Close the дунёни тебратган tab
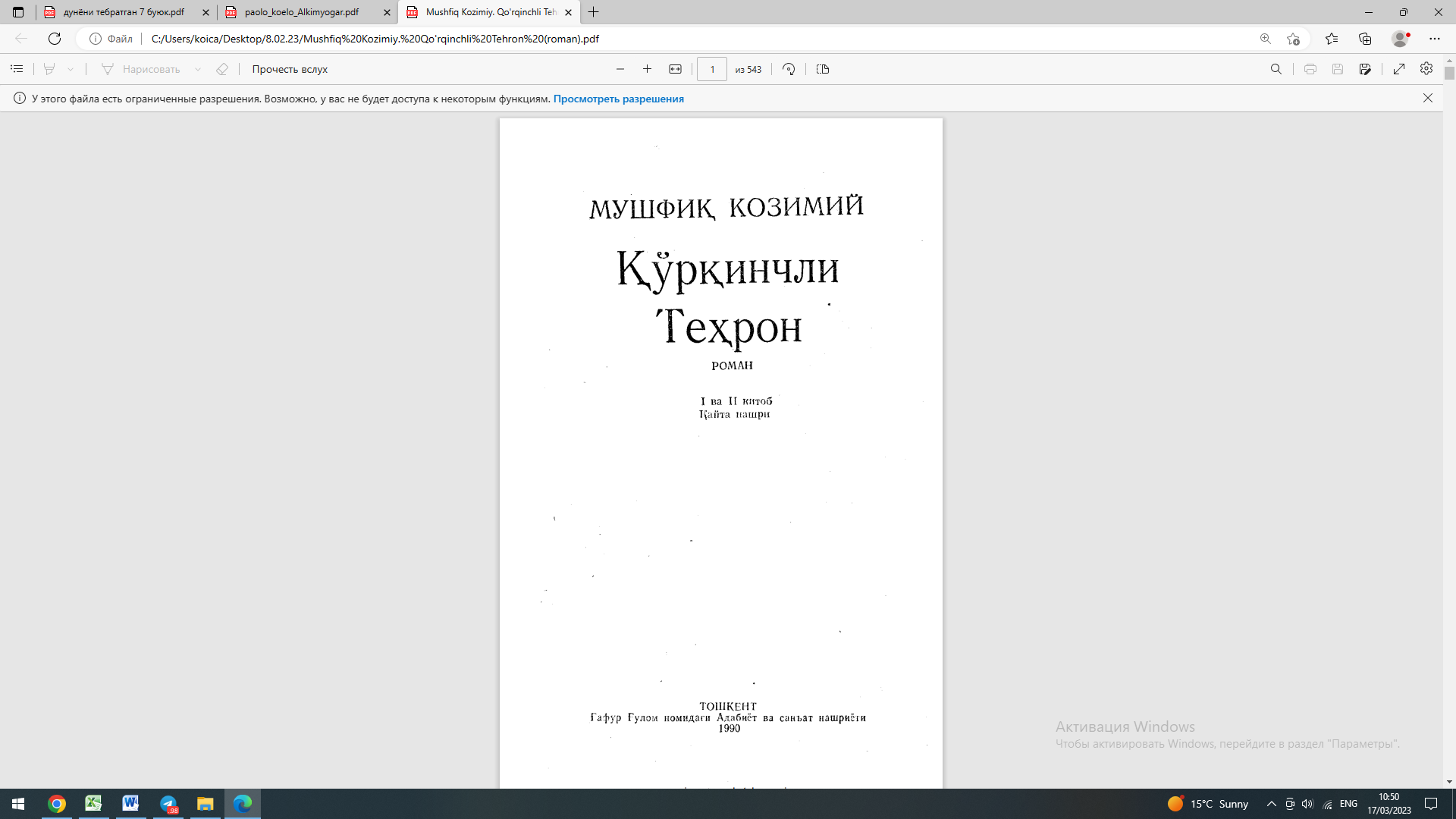The height and width of the screenshot is (819, 1456). (x=206, y=12)
